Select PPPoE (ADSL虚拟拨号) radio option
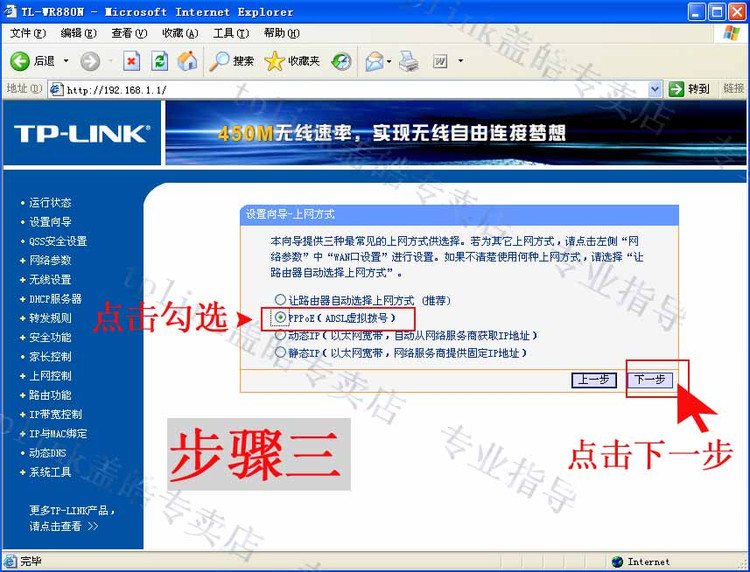This screenshot has width=750, height=572. [280, 317]
